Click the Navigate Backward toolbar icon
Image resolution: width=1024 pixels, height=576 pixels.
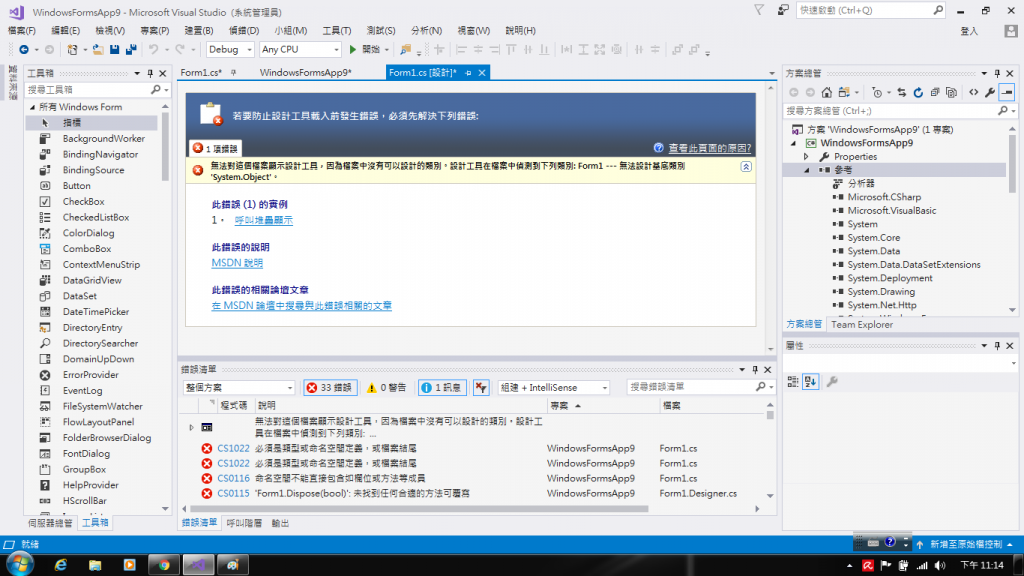coord(24,50)
